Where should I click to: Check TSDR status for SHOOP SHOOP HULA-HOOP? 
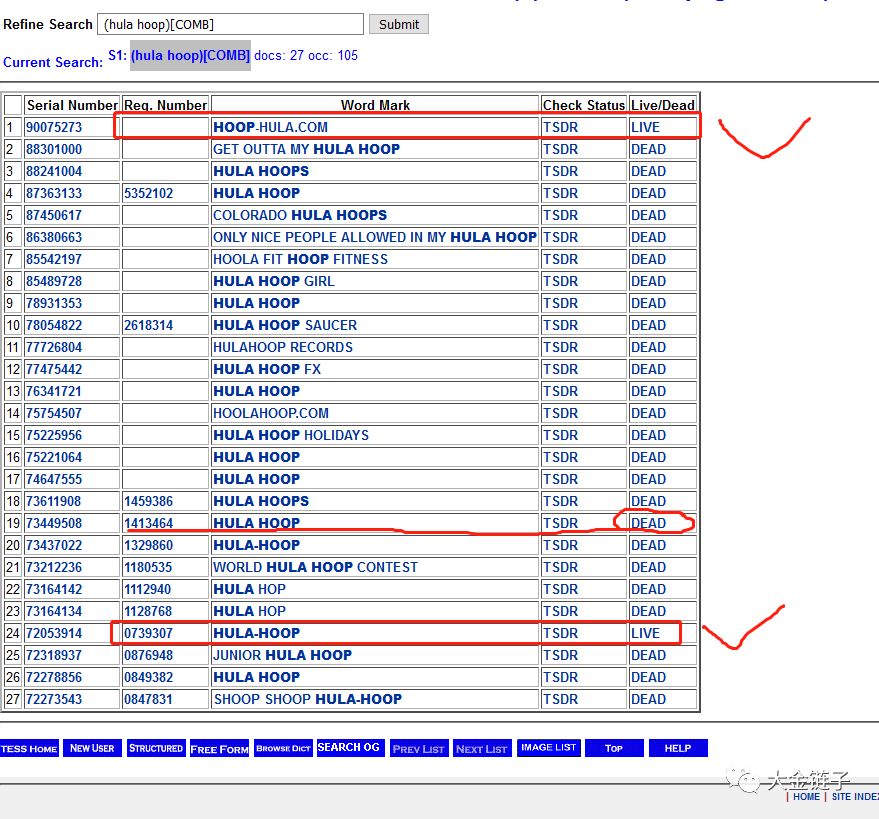[560, 699]
